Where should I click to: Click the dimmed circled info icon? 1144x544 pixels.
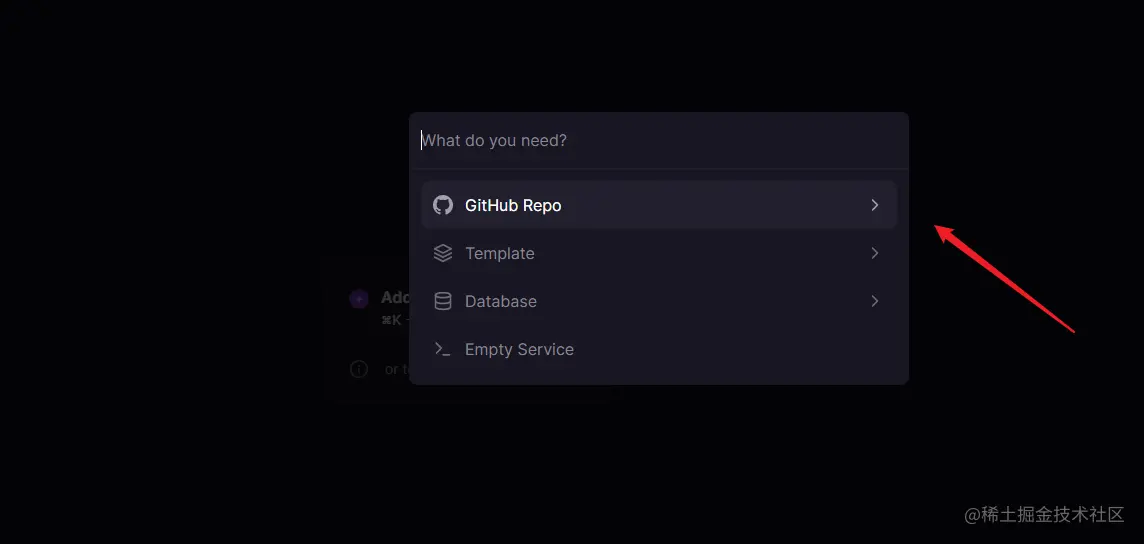(359, 369)
